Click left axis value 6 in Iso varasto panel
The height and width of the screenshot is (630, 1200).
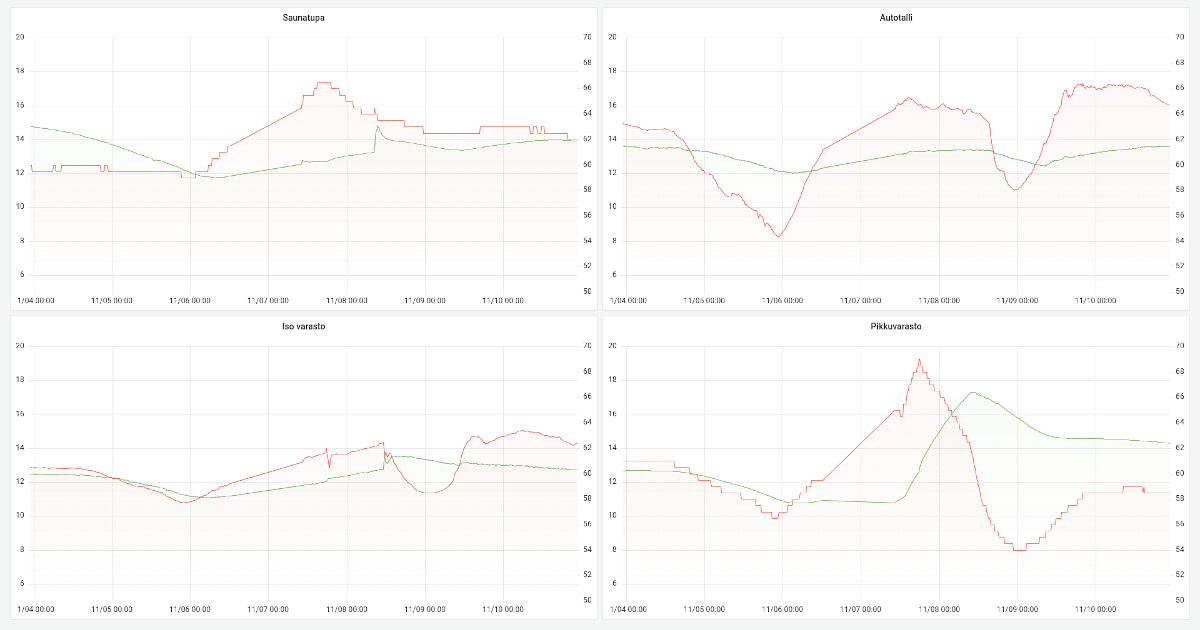point(21,584)
